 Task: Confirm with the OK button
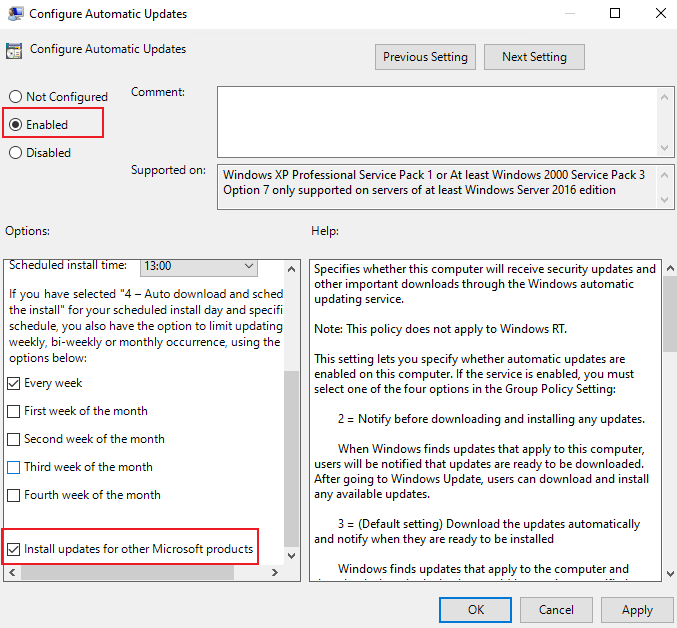pos(475,610)
